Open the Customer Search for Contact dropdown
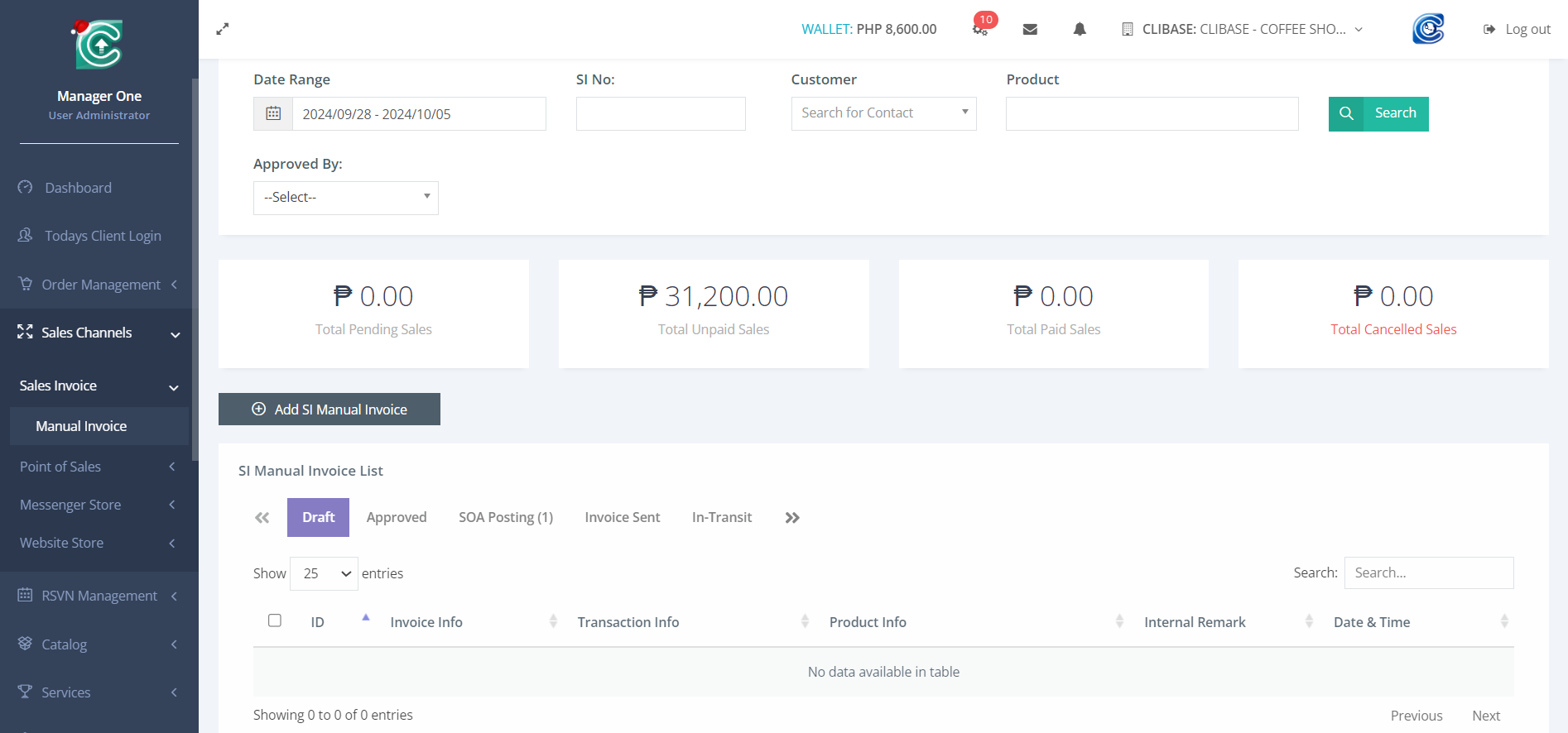The image size is (1568, 733). click(883, 113)
